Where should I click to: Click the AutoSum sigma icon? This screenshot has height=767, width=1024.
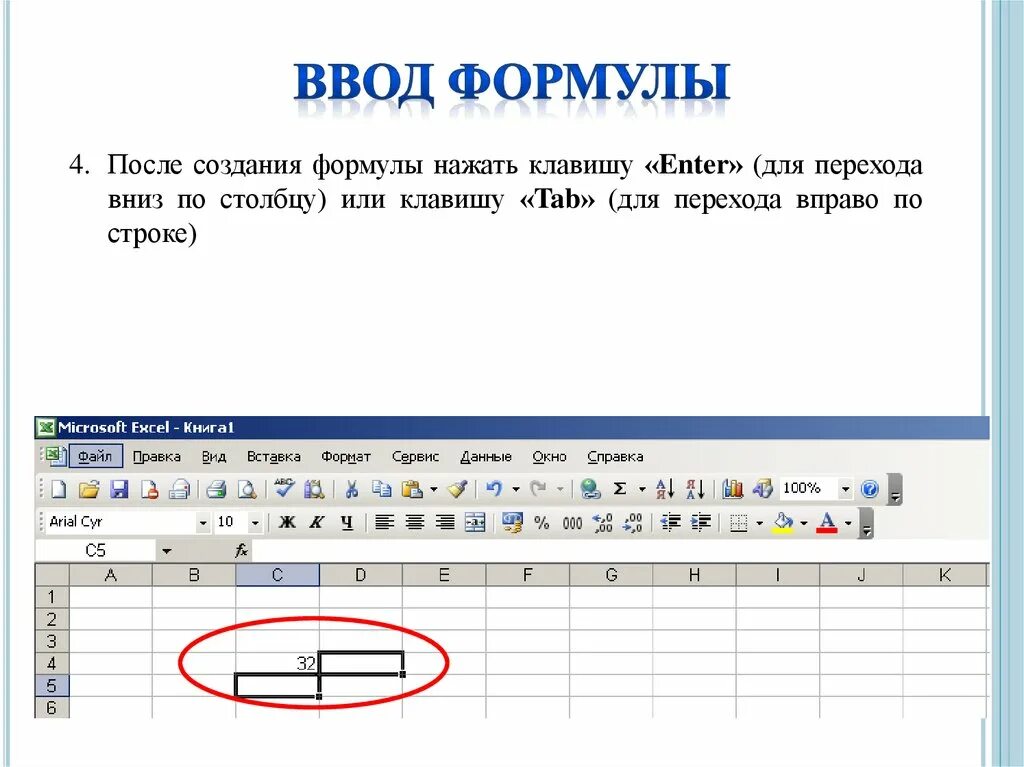point(620,489)
